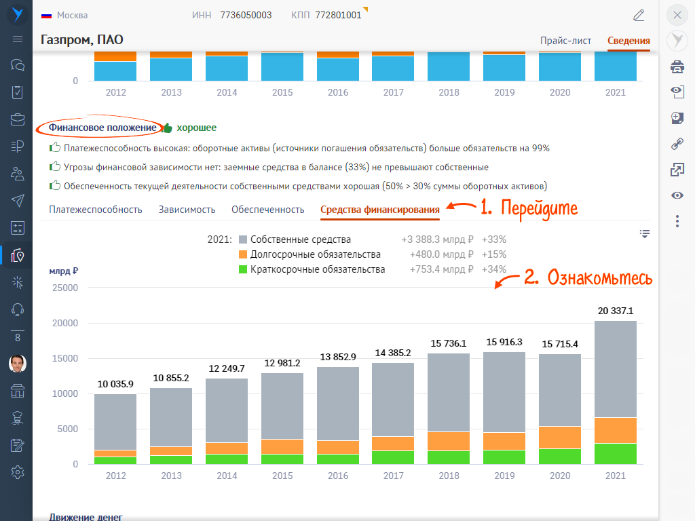Click the 2016 blue bar in the upper chart
695x521 pixels.
pyautogui.click(x=338, y=69)
